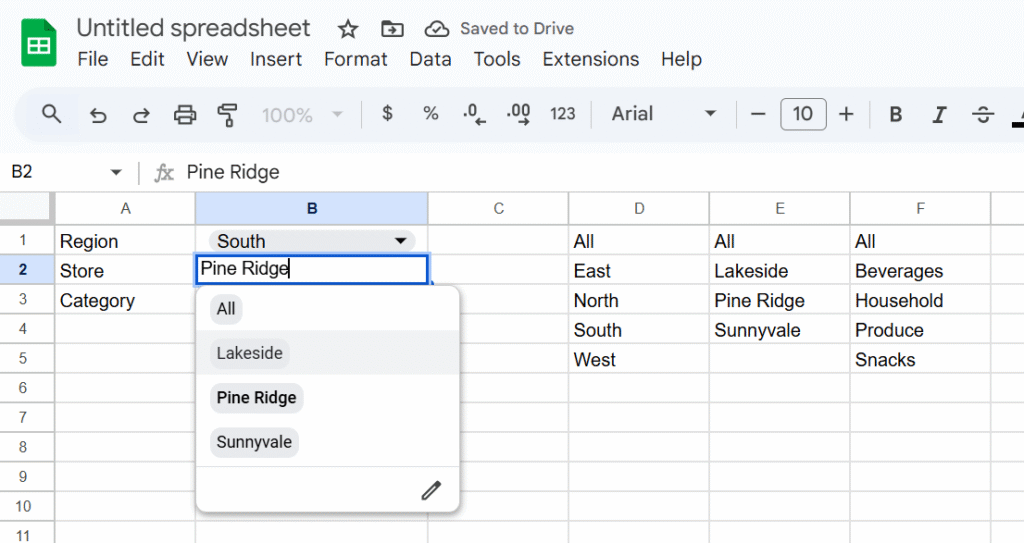1024x543 pixels.
Task: Click the Google Sheets home icon
Action: click(x=39, y=45)
